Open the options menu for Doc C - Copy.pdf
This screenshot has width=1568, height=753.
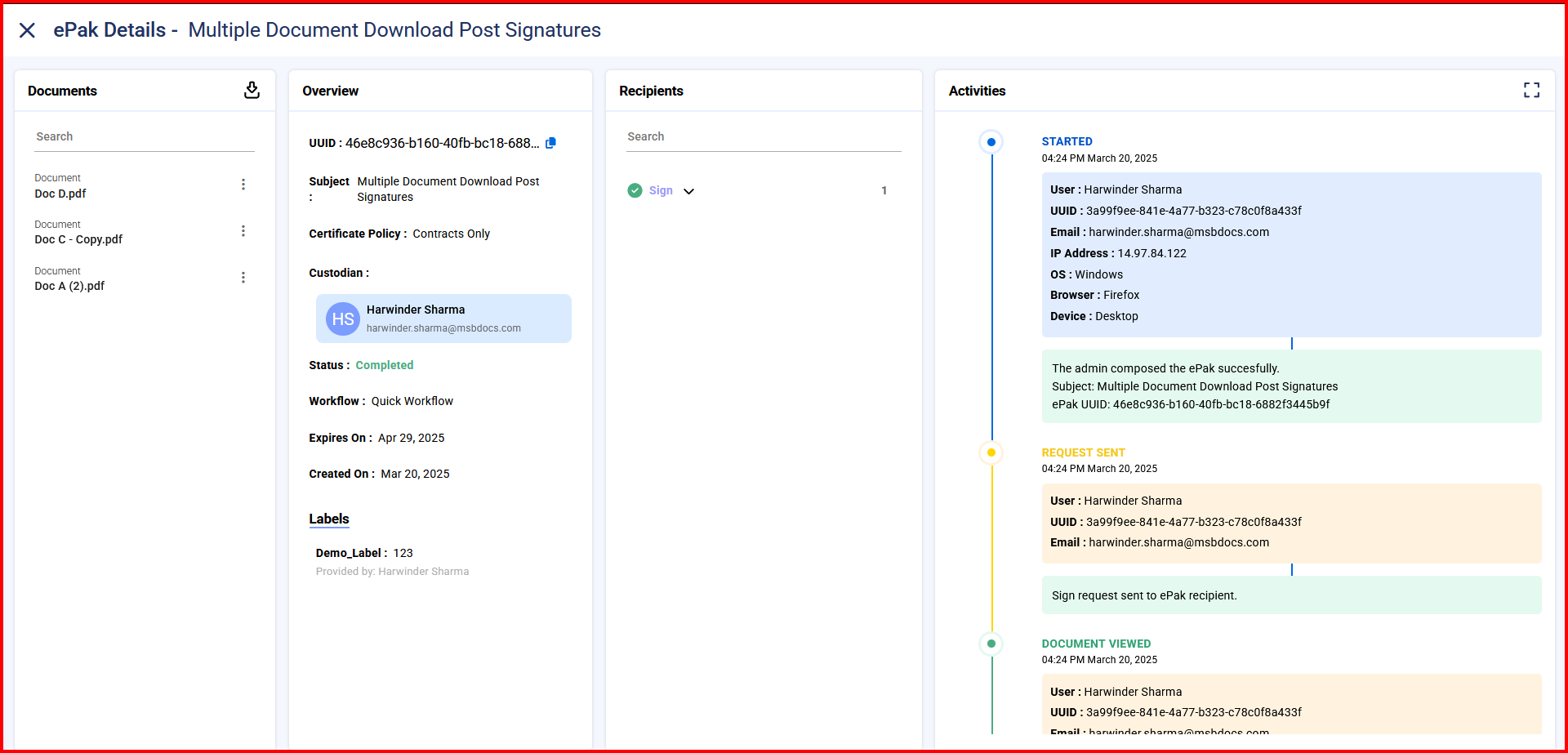[x=243, y=231]
